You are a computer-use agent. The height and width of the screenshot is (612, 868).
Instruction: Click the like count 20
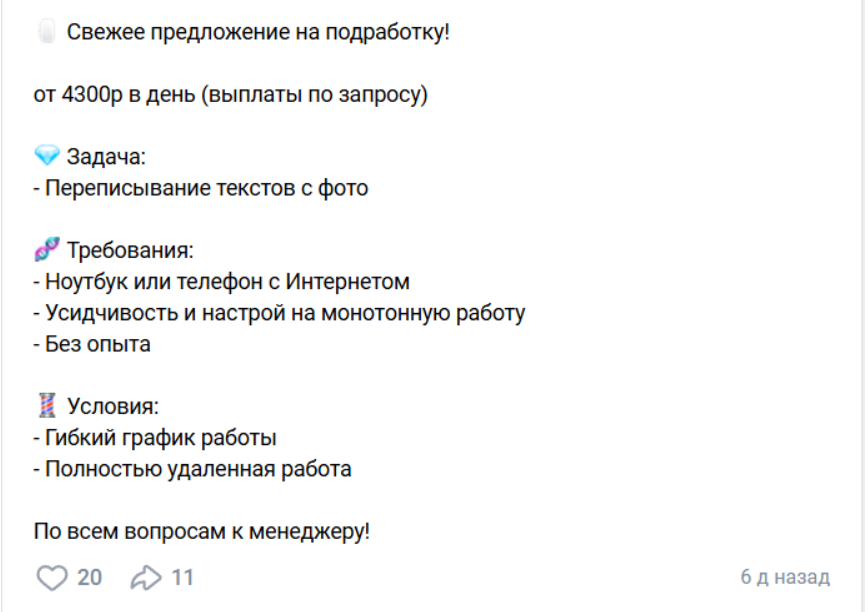pyautogui.click(x=89, y=577)
